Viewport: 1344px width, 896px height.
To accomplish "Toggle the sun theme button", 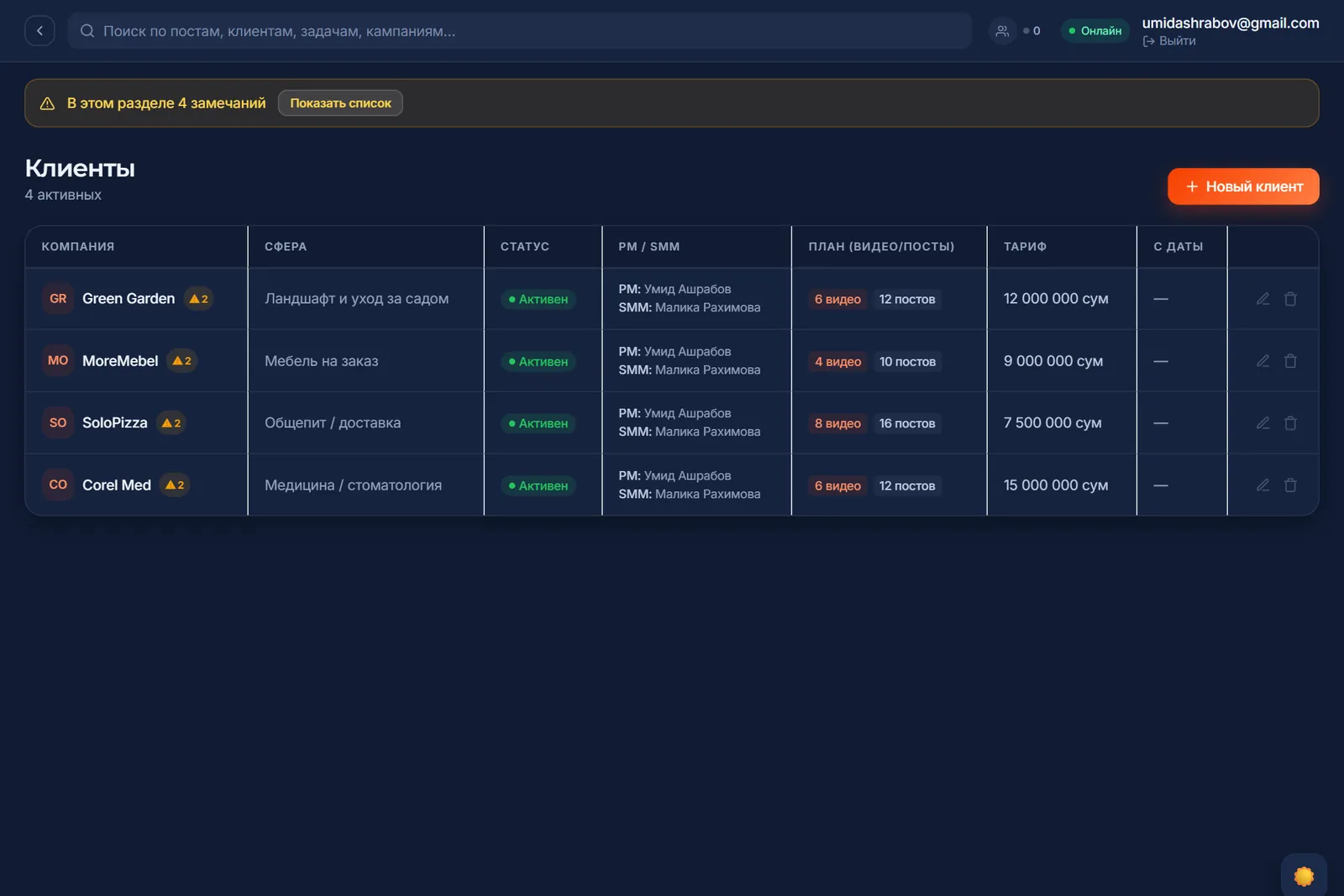I will [1304, 876].
